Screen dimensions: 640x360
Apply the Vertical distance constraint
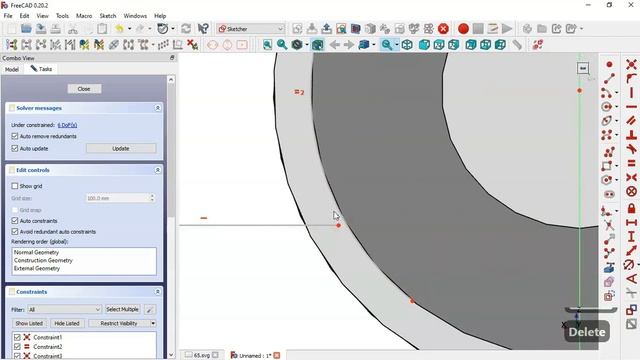coord(631,236)
